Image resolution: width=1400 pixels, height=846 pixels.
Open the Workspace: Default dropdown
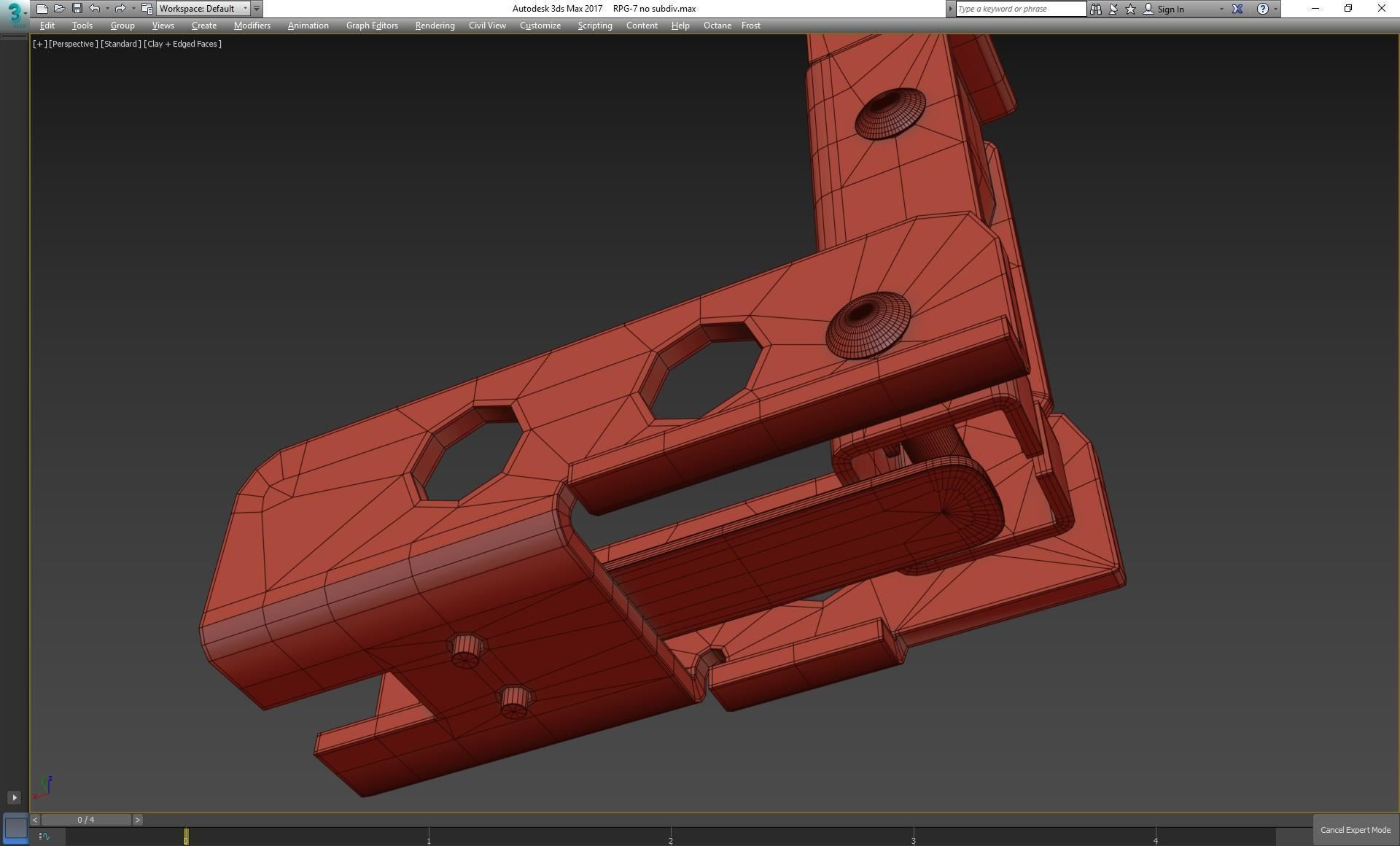pos(203,9)
